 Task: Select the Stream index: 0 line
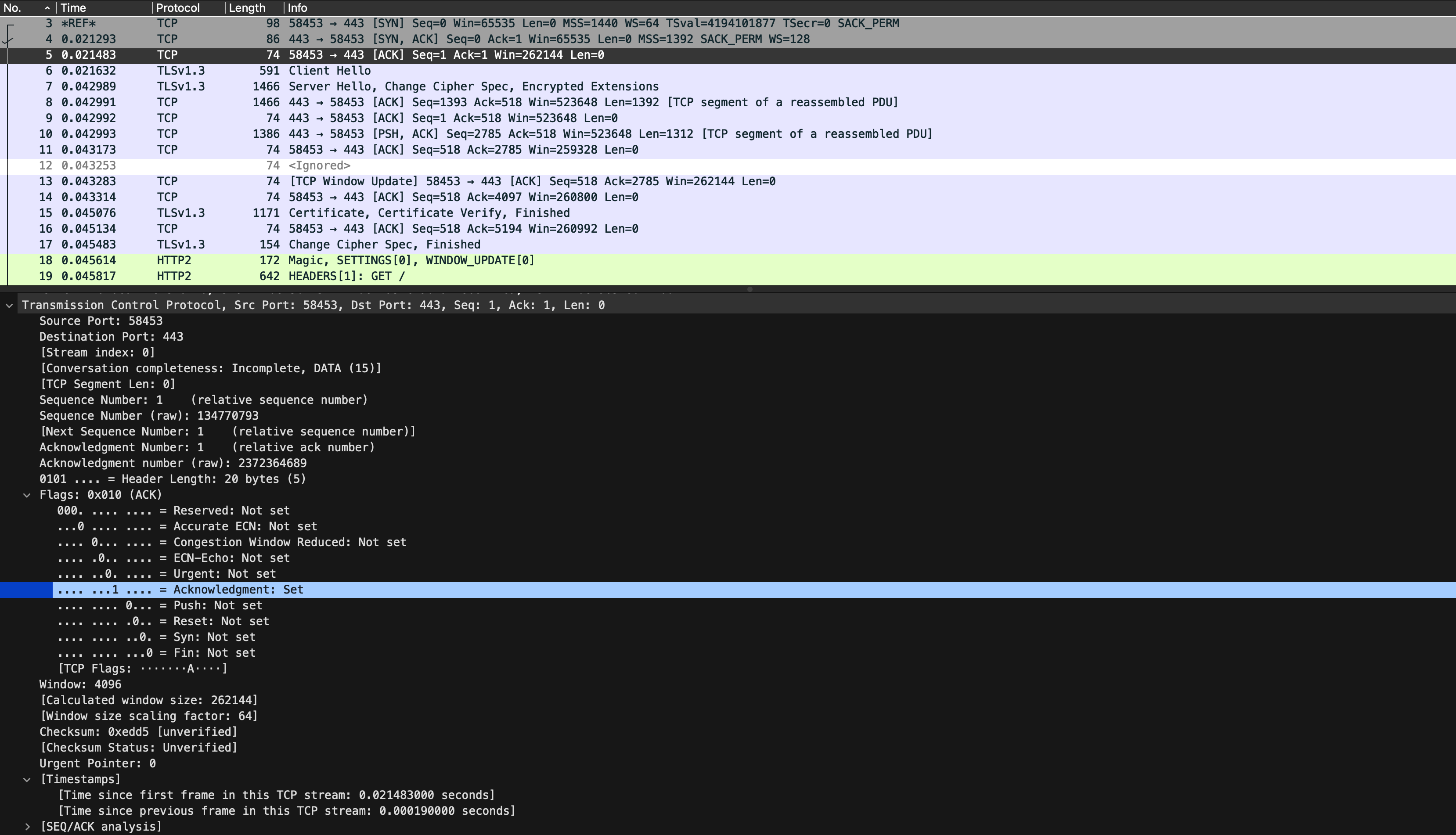[97, 353]
